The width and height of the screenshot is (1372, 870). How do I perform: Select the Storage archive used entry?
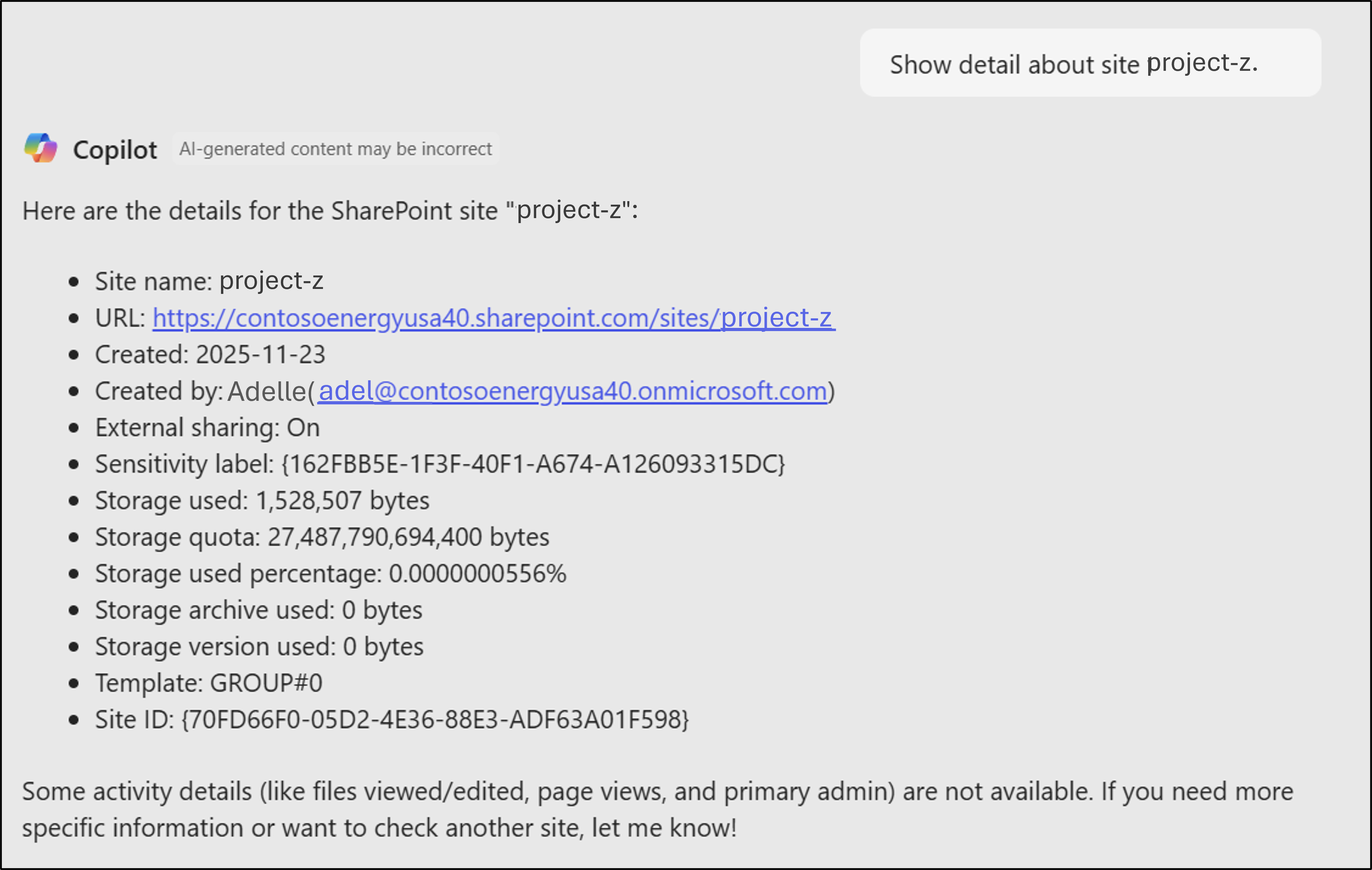[258, 609]
